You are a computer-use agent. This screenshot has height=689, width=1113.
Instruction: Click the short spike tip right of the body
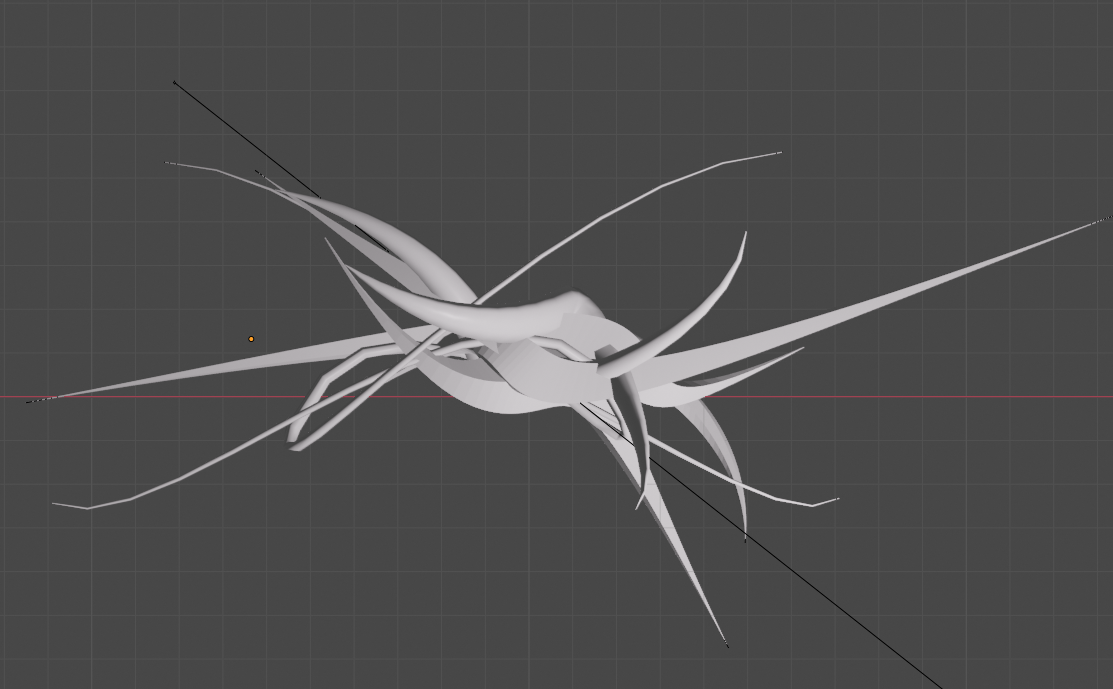click(x=802, y=349)
